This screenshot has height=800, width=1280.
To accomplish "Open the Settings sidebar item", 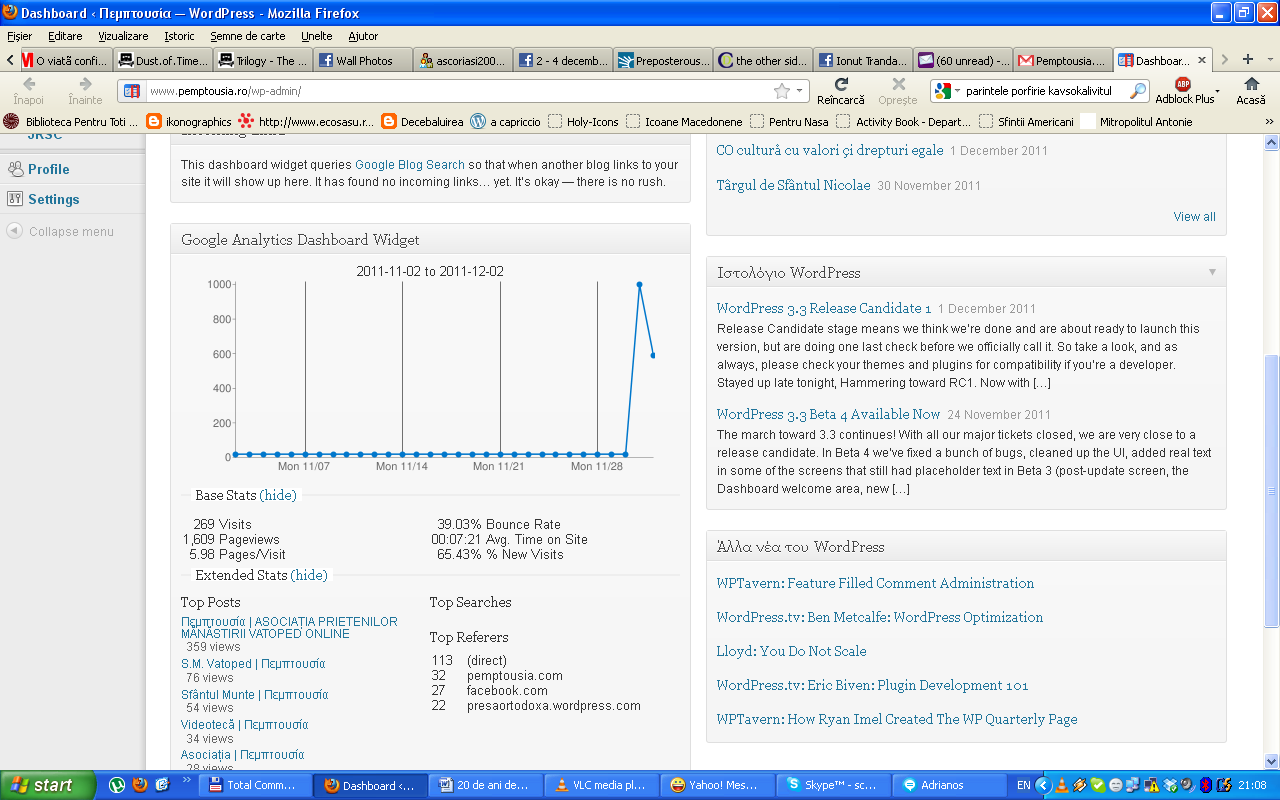I will coord(53,199).
